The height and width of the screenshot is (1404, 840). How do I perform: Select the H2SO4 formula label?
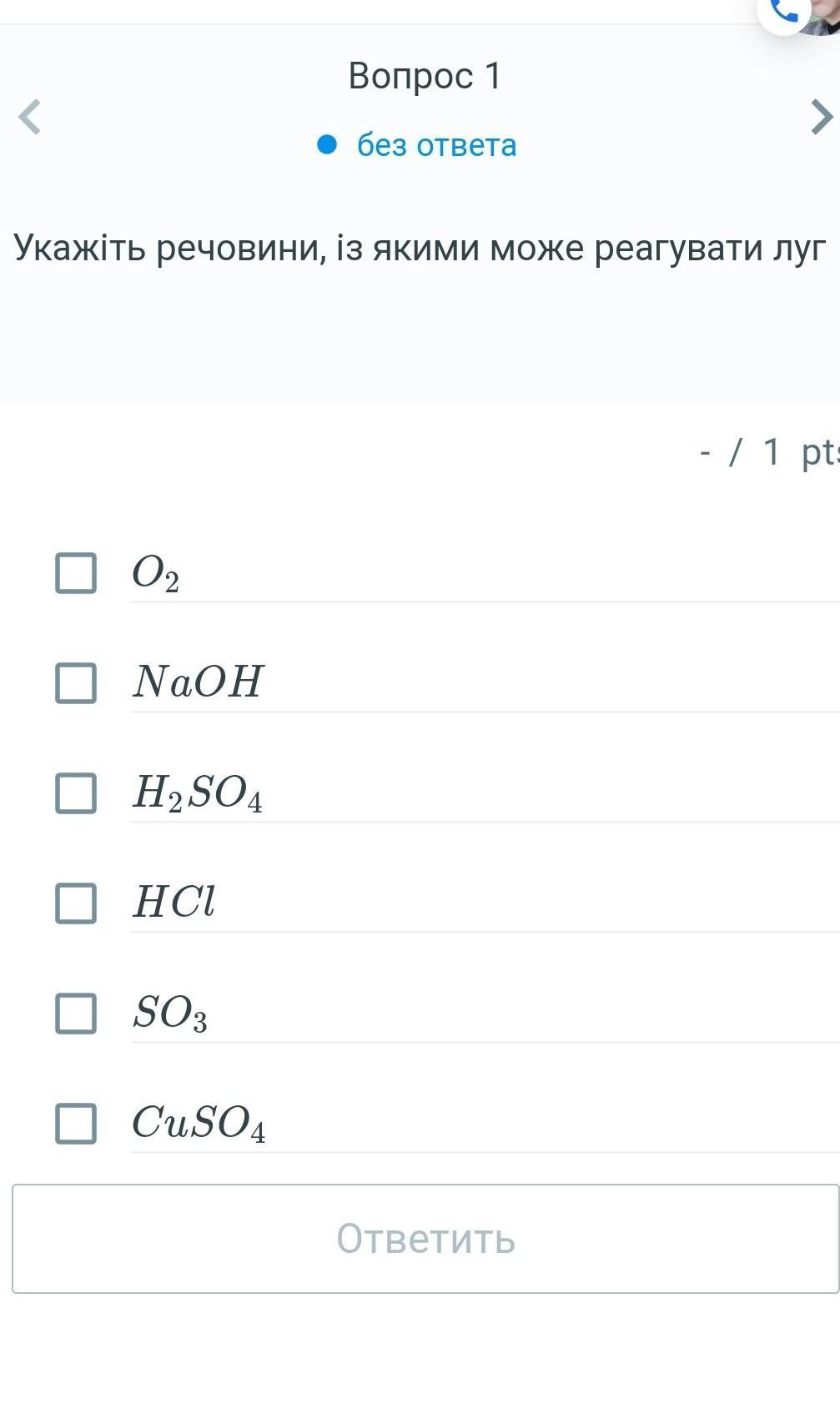198,793
